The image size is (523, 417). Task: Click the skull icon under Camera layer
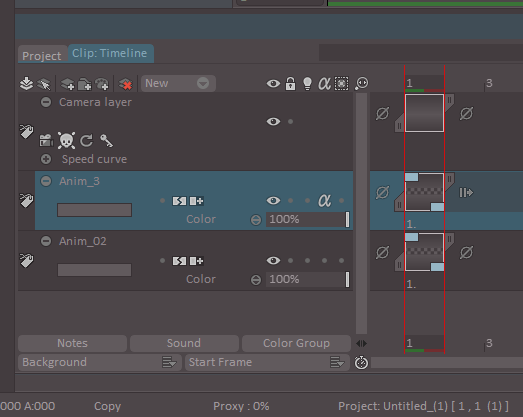coord(66,140)
